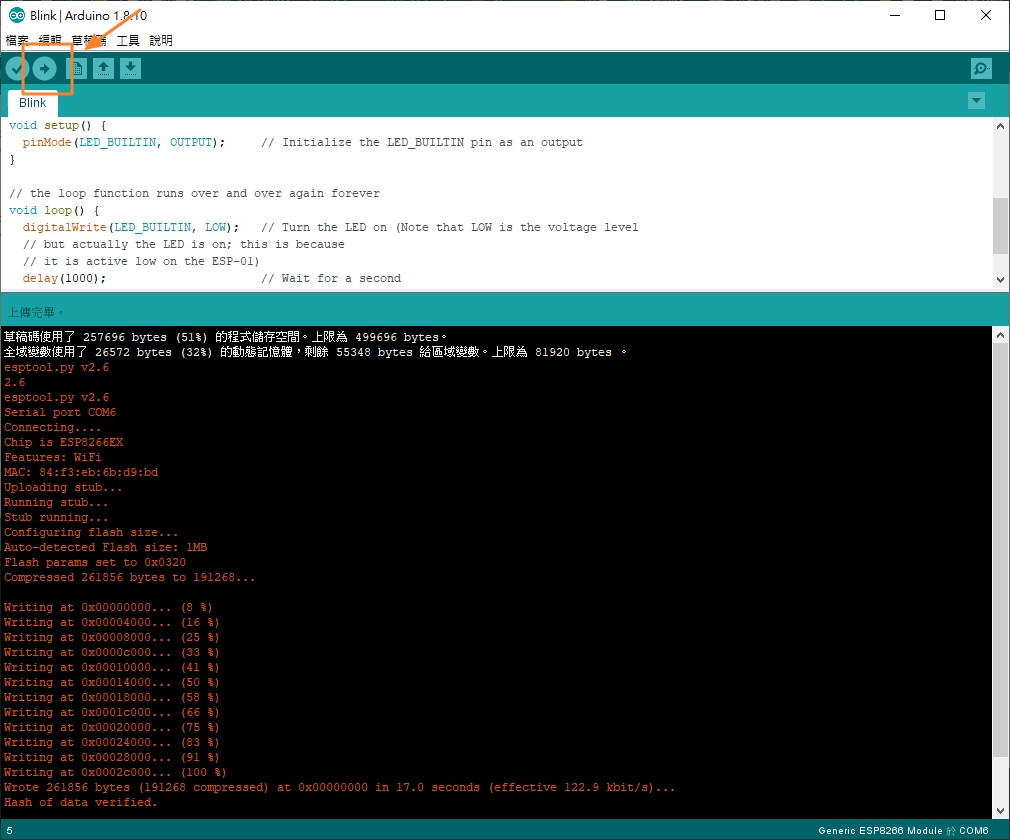Click console line 'Features: WiFi'

(53, 457)
